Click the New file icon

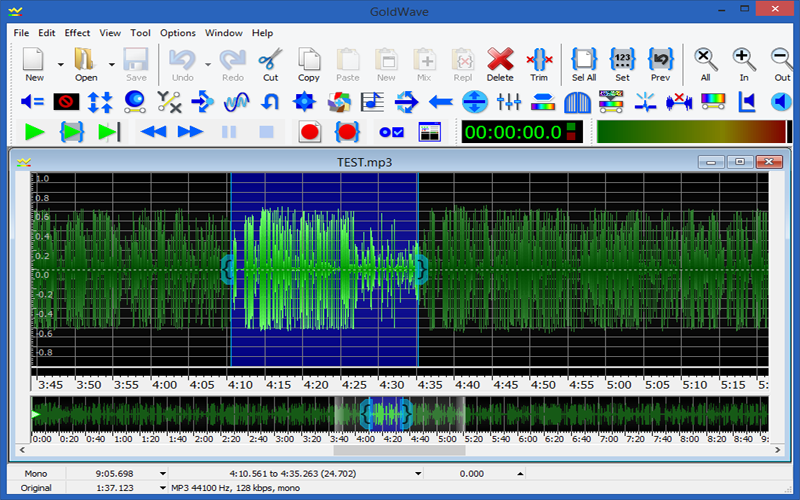click(x=34, y=64)
